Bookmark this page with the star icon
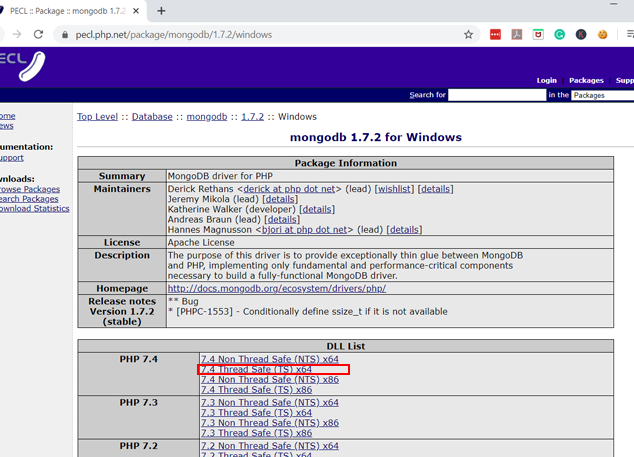Viewport: 634px width, 457px height. (468, 35)
